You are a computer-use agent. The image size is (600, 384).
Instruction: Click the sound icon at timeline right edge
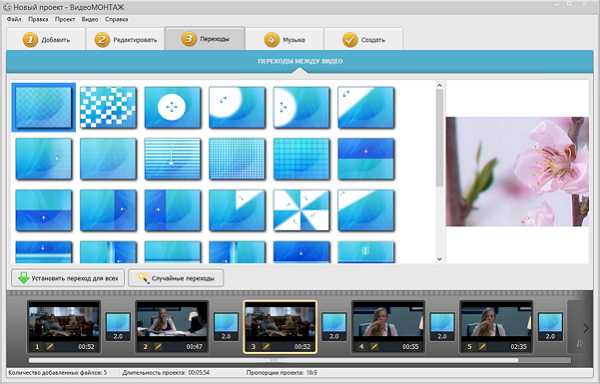click(579, 344)
